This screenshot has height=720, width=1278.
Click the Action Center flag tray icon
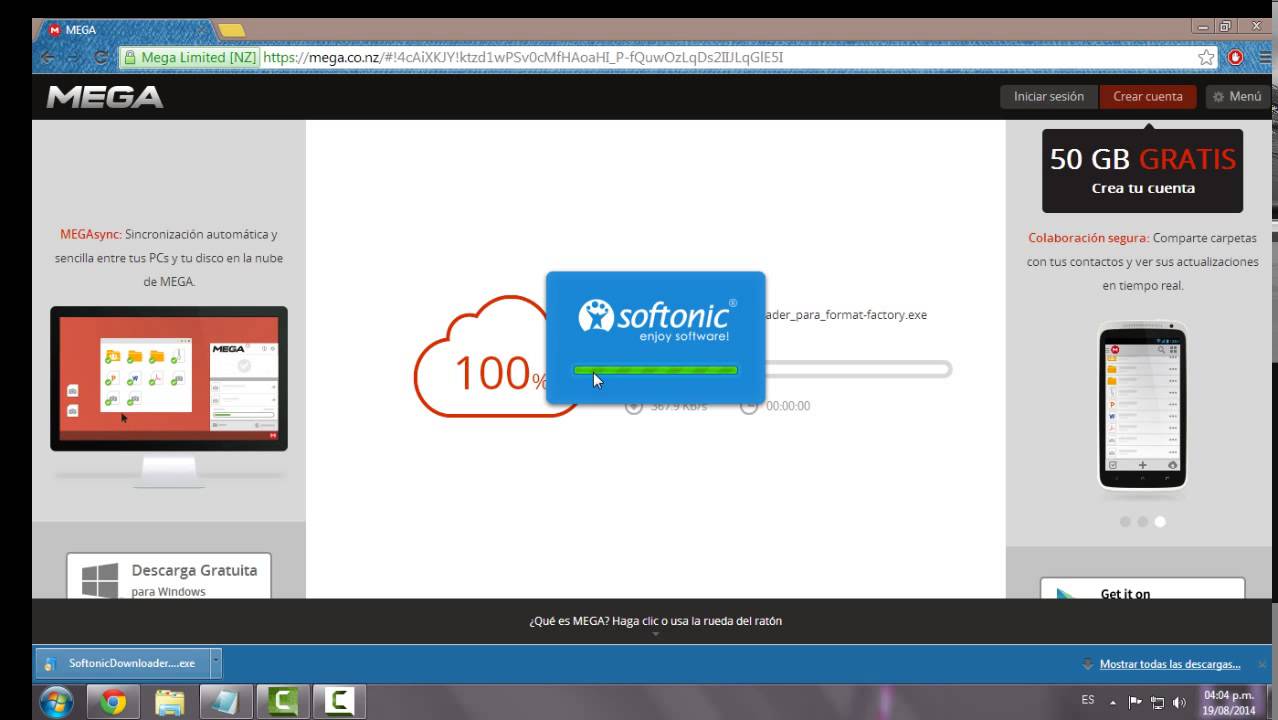click(1135, 702)
